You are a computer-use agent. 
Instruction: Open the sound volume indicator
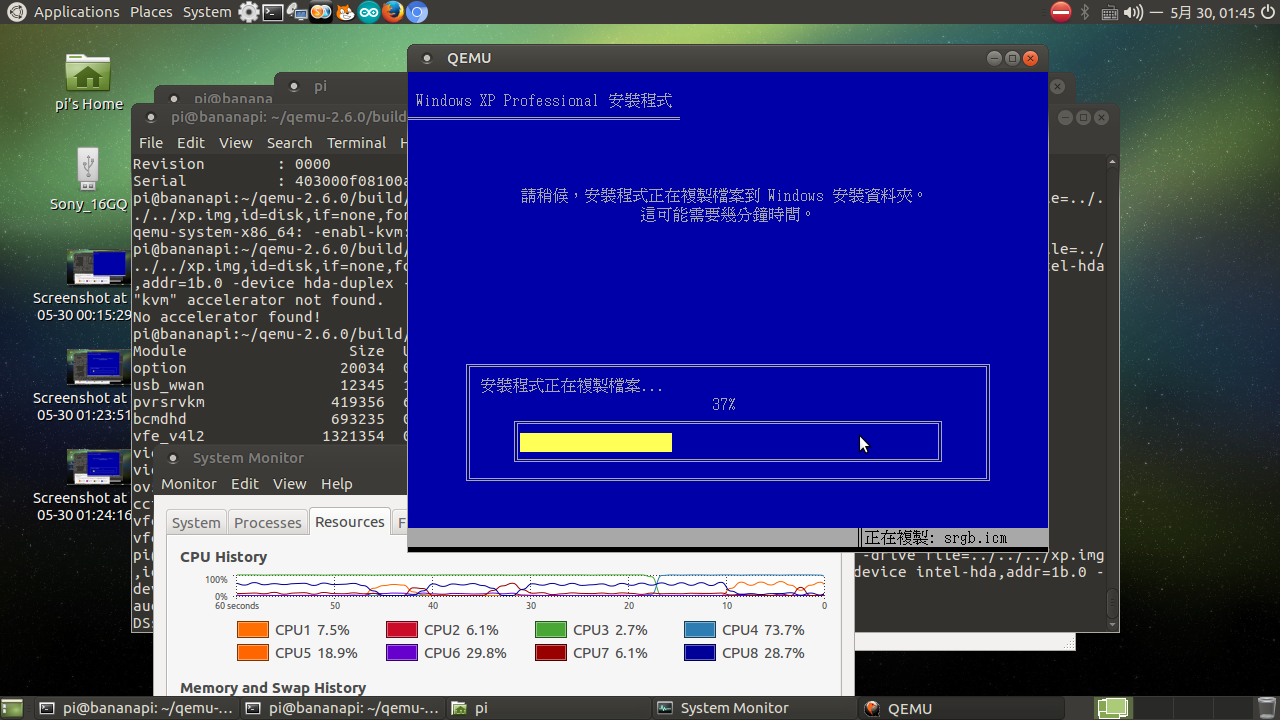tap(1133, 12)
